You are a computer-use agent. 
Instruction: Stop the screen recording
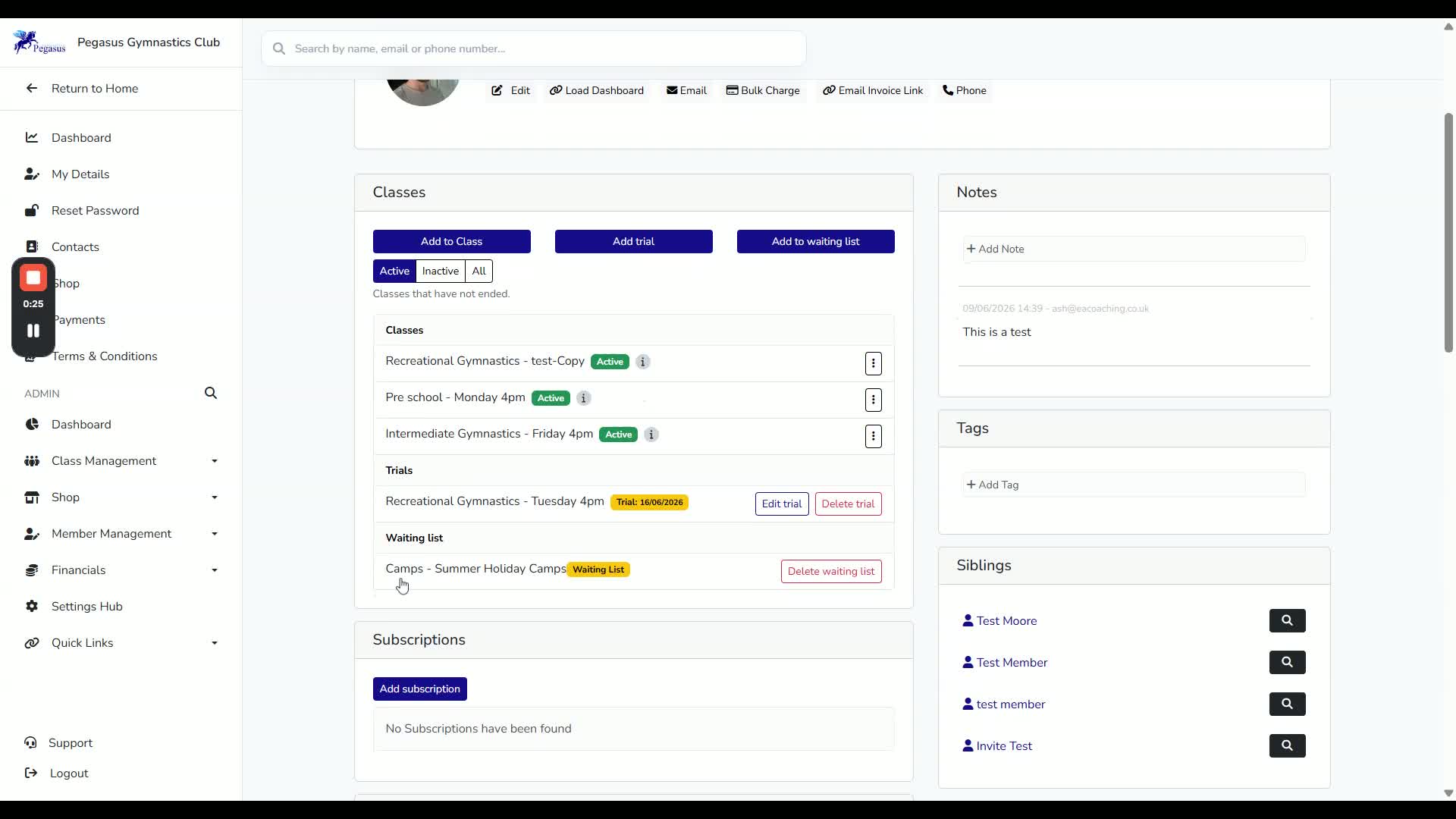[33, 278]
